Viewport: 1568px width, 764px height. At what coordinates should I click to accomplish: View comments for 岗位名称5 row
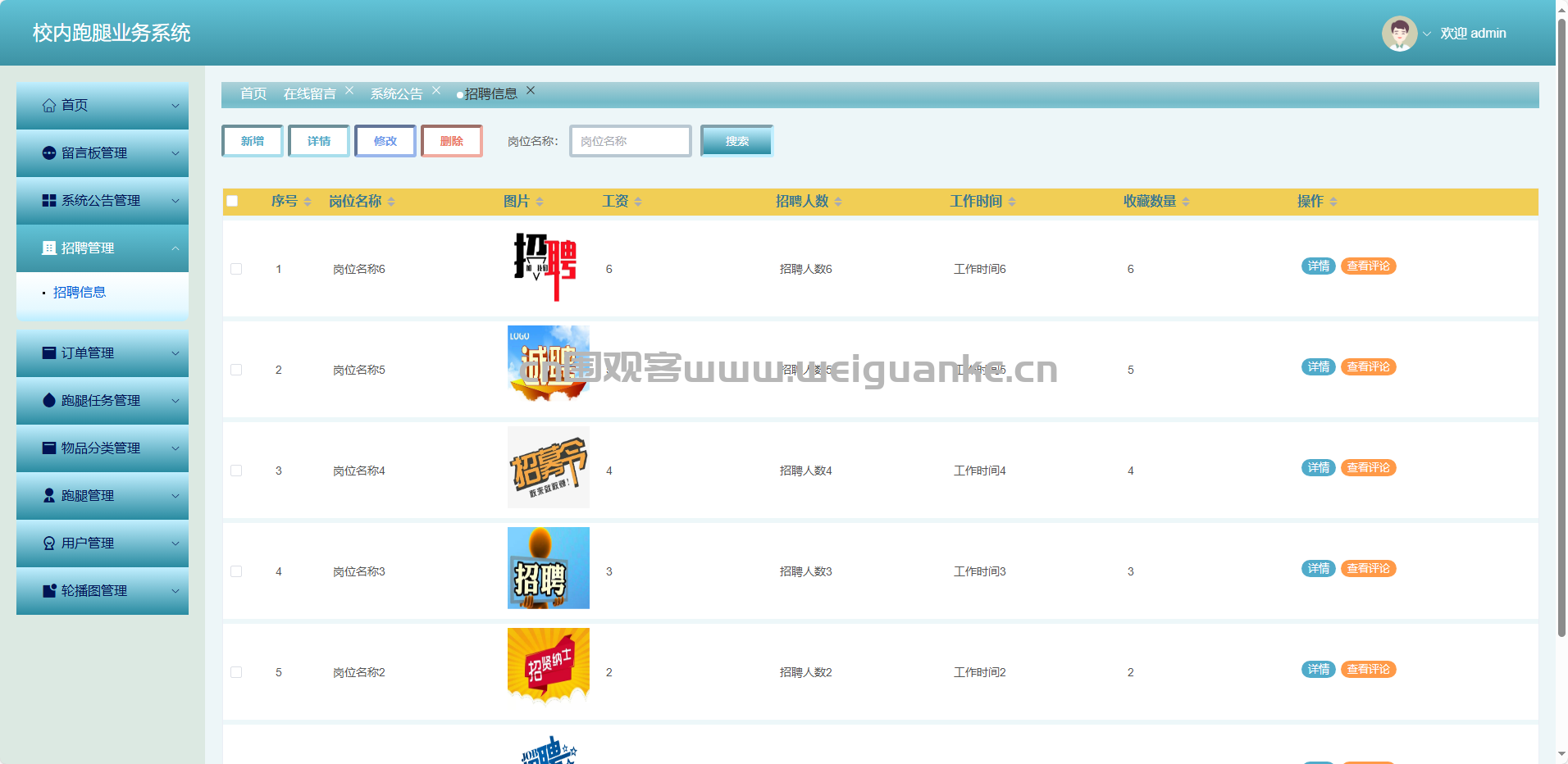tap(1368, 367)
